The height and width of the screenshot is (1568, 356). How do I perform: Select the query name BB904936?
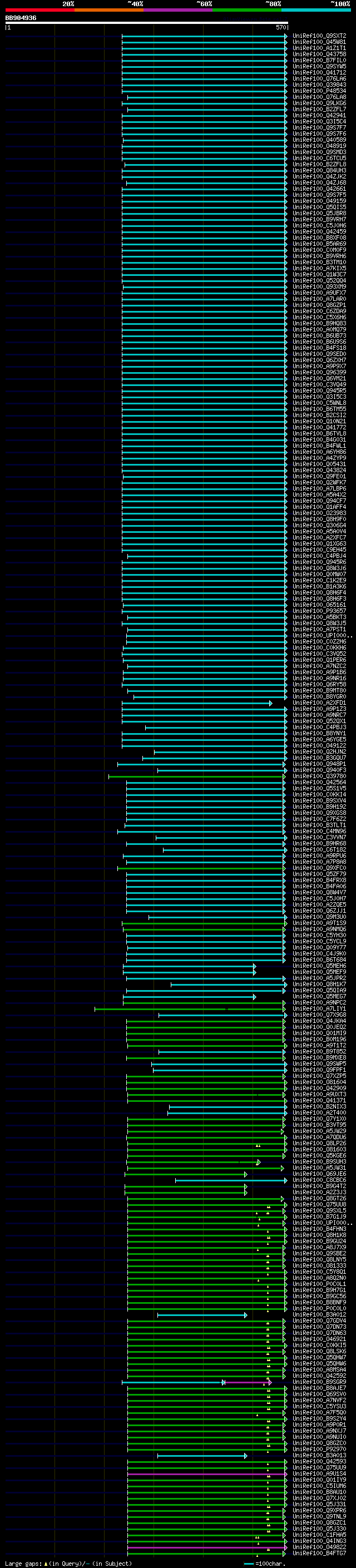pyautogui.click(x=21, y=18)
